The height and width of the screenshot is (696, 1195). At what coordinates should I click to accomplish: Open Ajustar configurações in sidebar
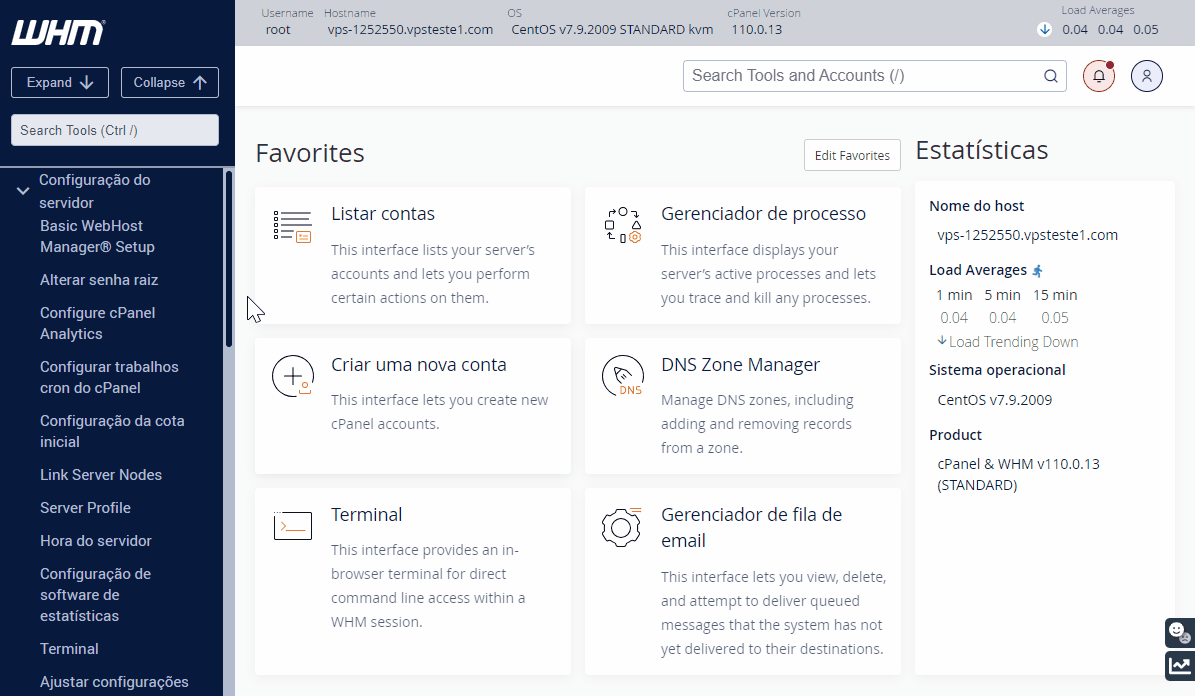[114, 682]
